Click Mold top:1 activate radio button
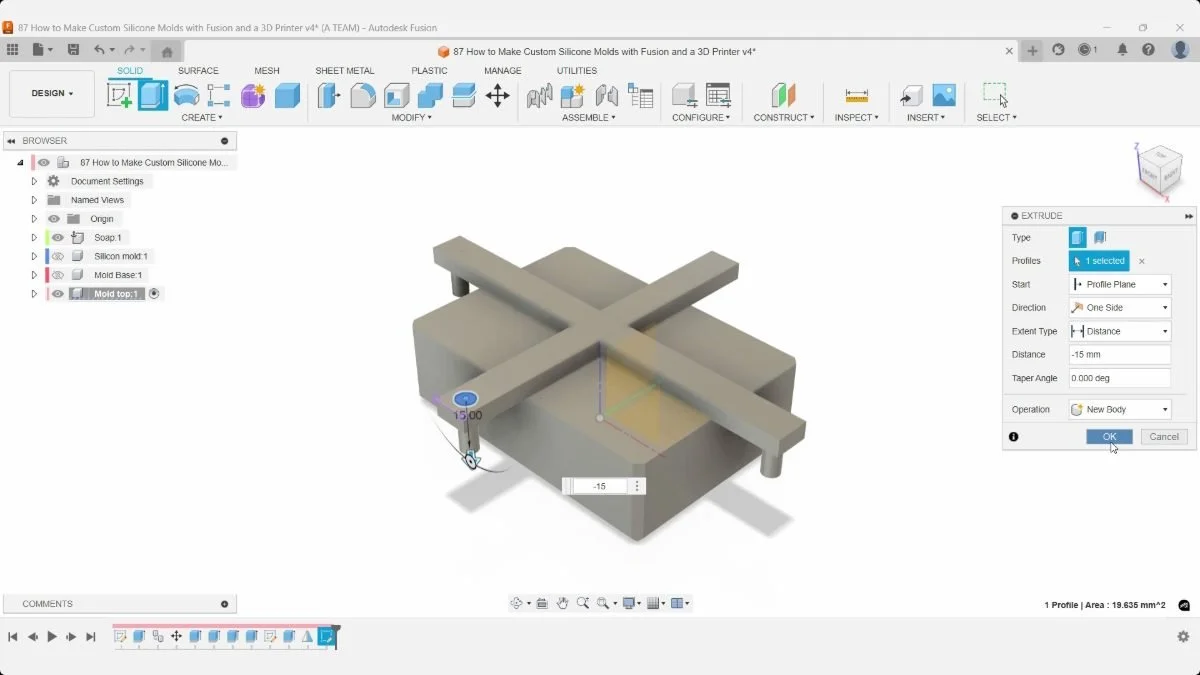Screen dimensions: 1200x675 (x=154, y=294)
